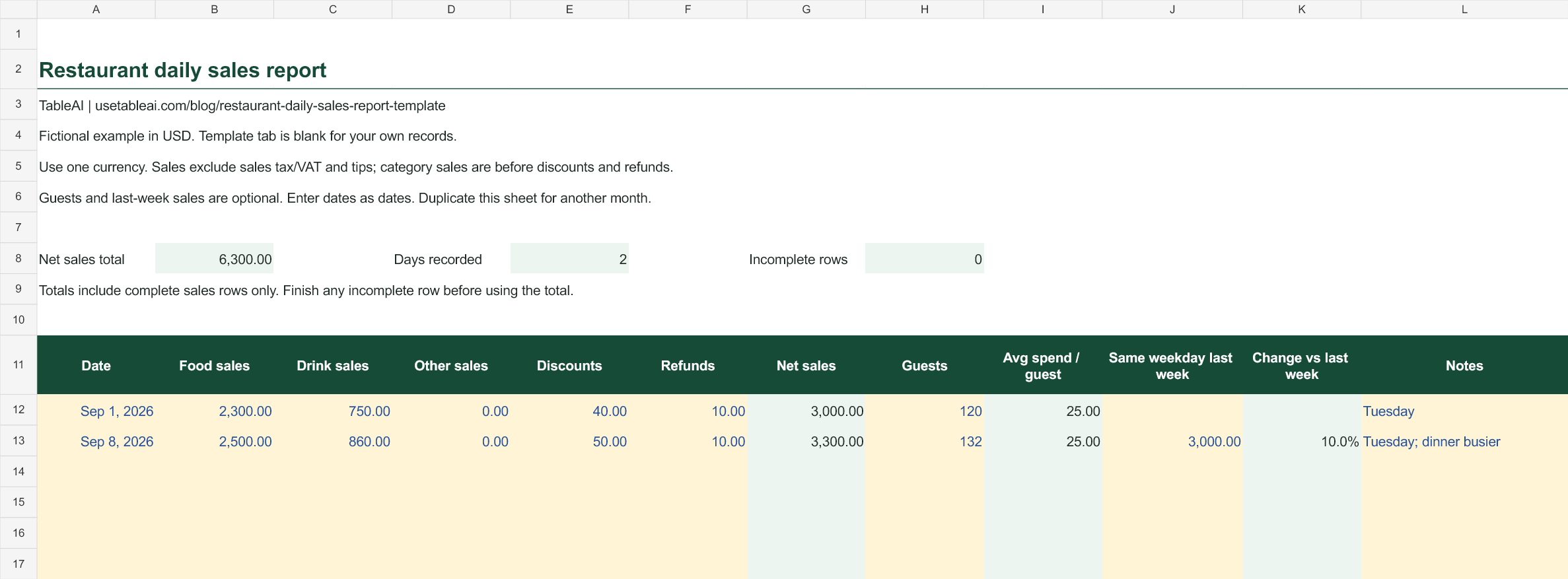Select column J header
This screenshot has height=579, width=1568.
point(1172,9)
